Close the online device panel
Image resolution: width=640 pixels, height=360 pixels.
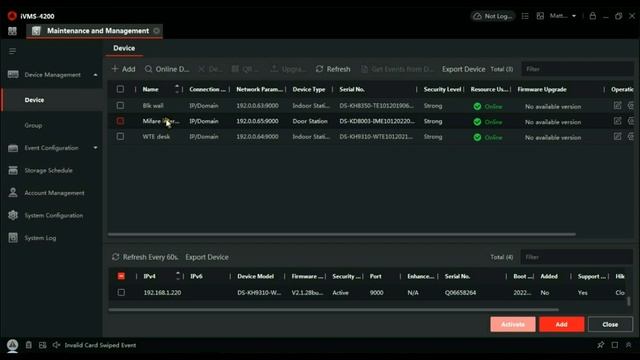(610, 324)
